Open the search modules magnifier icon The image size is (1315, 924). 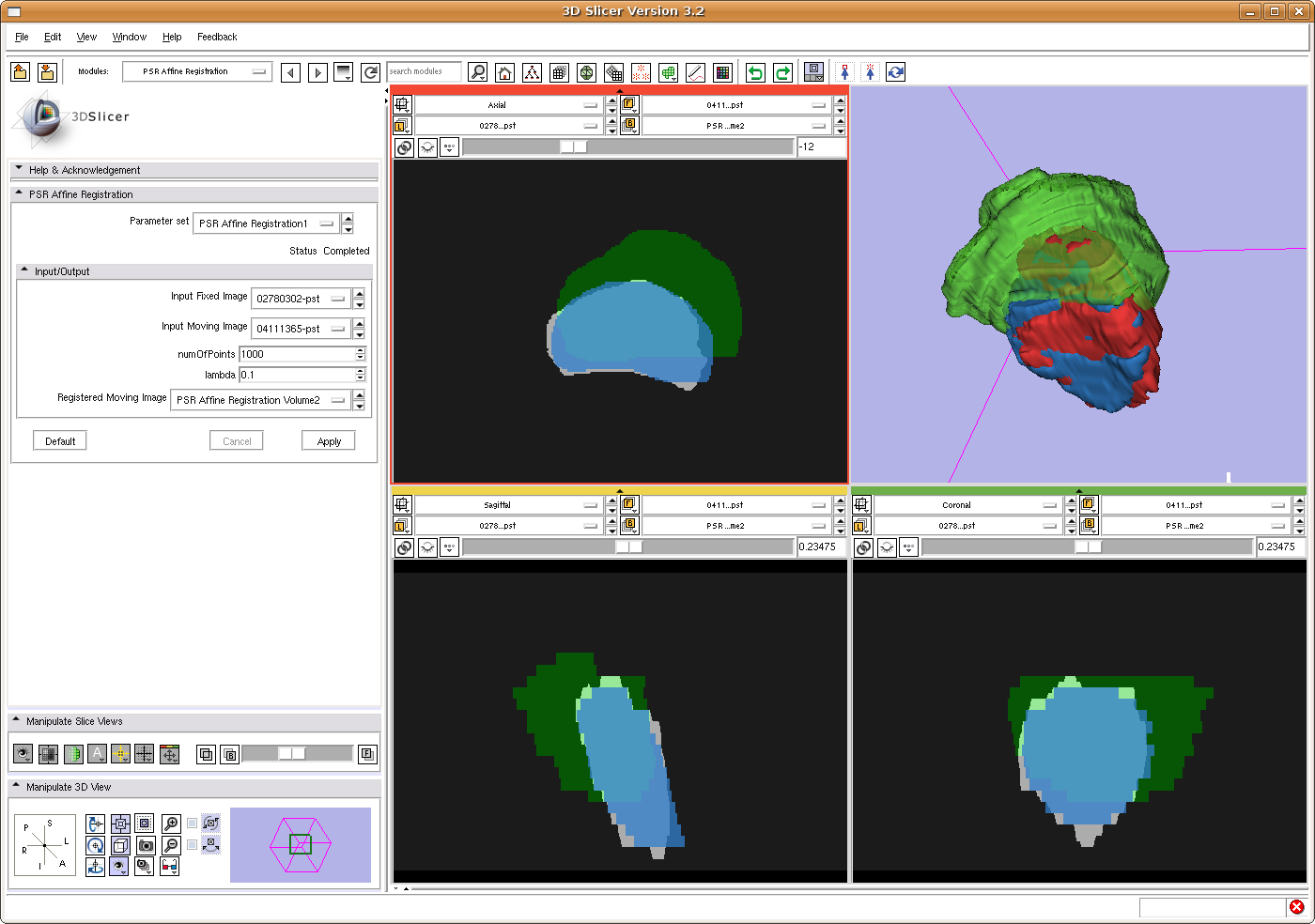[x=478, y=72]
